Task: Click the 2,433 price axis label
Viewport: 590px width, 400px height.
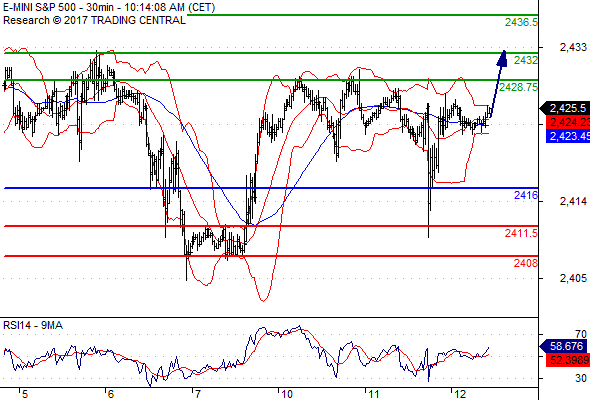Action: (x=573, y=47)
